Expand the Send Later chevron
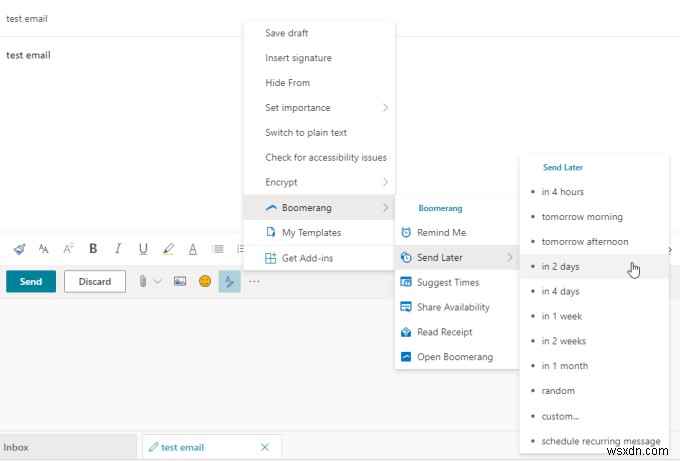Screen dimensions: 680x461 click(510, 258)
